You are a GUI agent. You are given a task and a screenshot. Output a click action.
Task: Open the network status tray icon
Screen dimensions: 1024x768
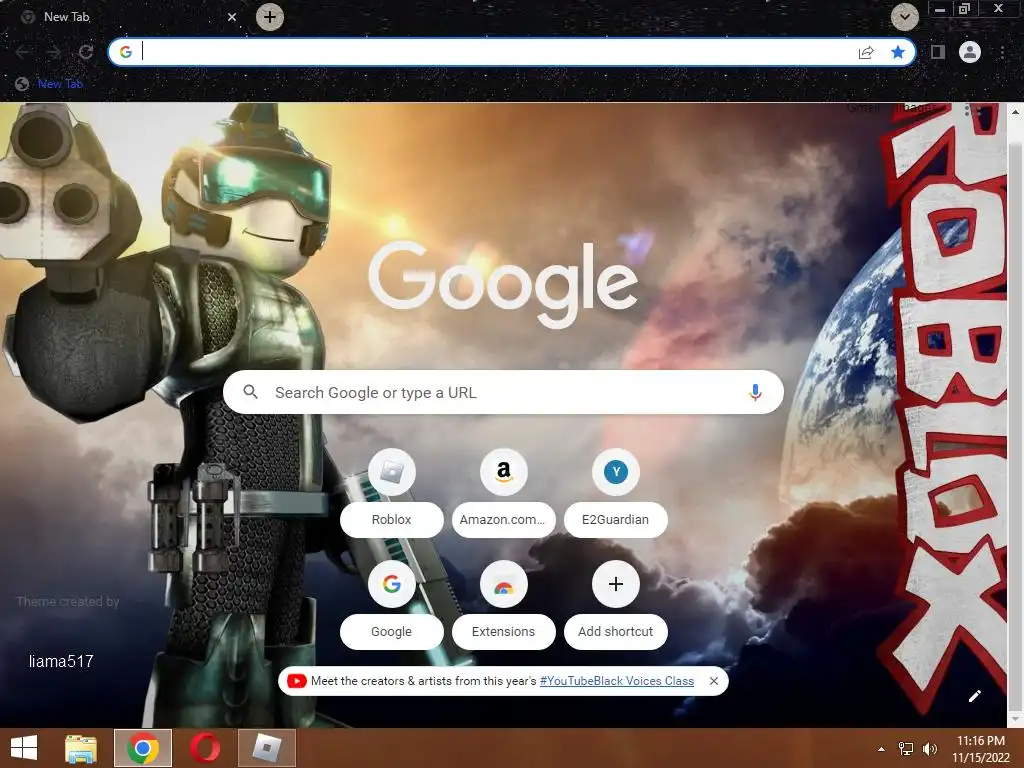[x=906, y=749]
